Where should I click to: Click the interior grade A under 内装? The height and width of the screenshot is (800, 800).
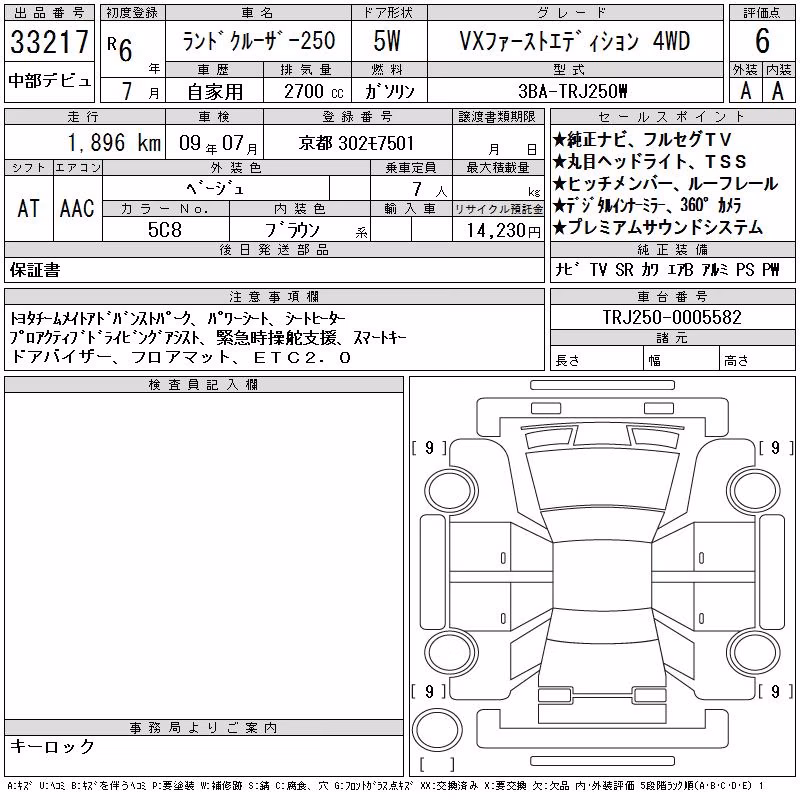tap(778, 91)
